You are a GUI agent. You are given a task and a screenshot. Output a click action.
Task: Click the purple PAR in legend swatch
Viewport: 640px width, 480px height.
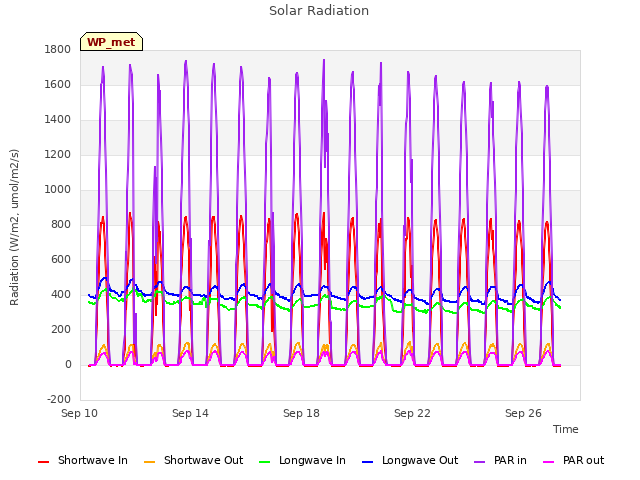[480, 462]
